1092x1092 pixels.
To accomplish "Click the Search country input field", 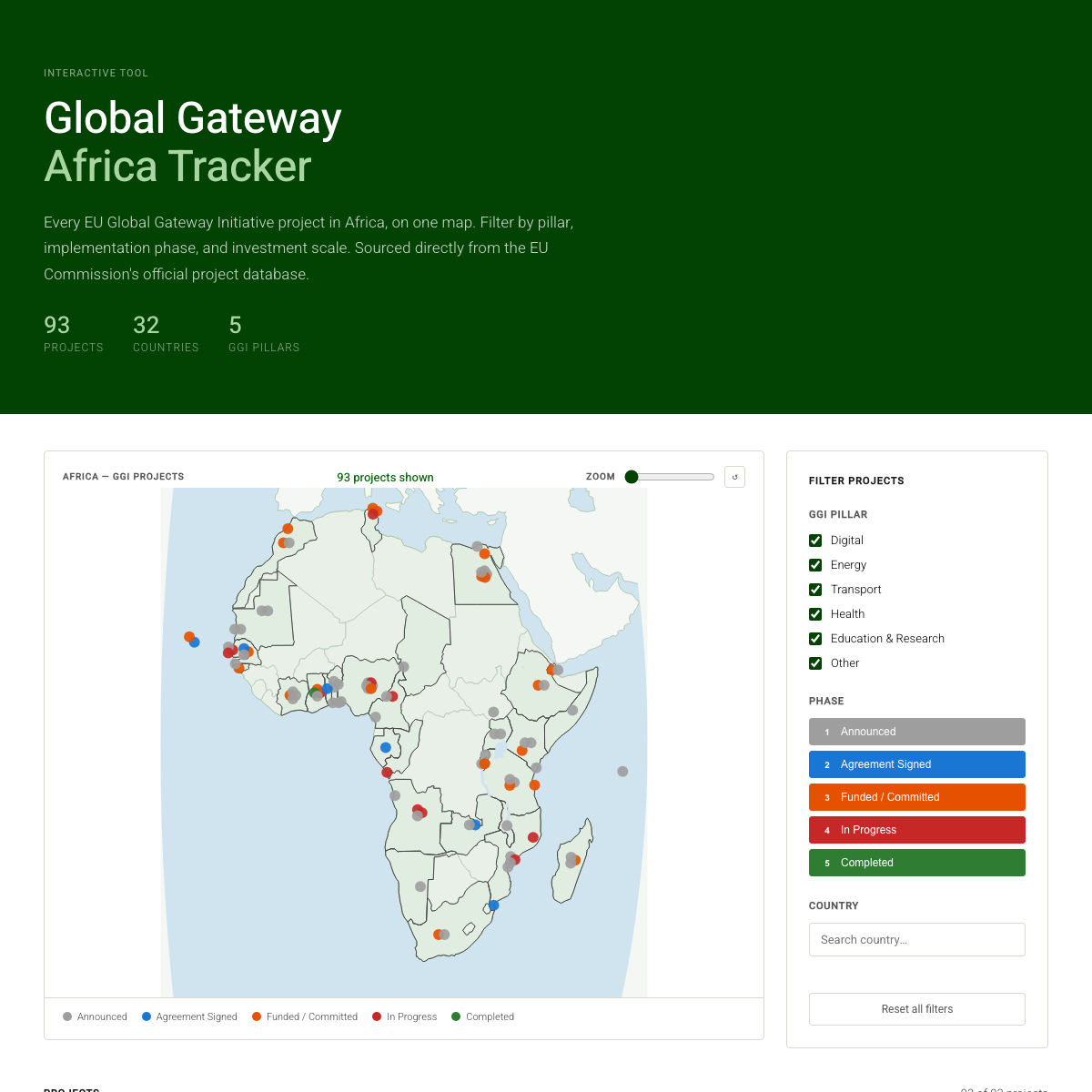I will point(916,939).
